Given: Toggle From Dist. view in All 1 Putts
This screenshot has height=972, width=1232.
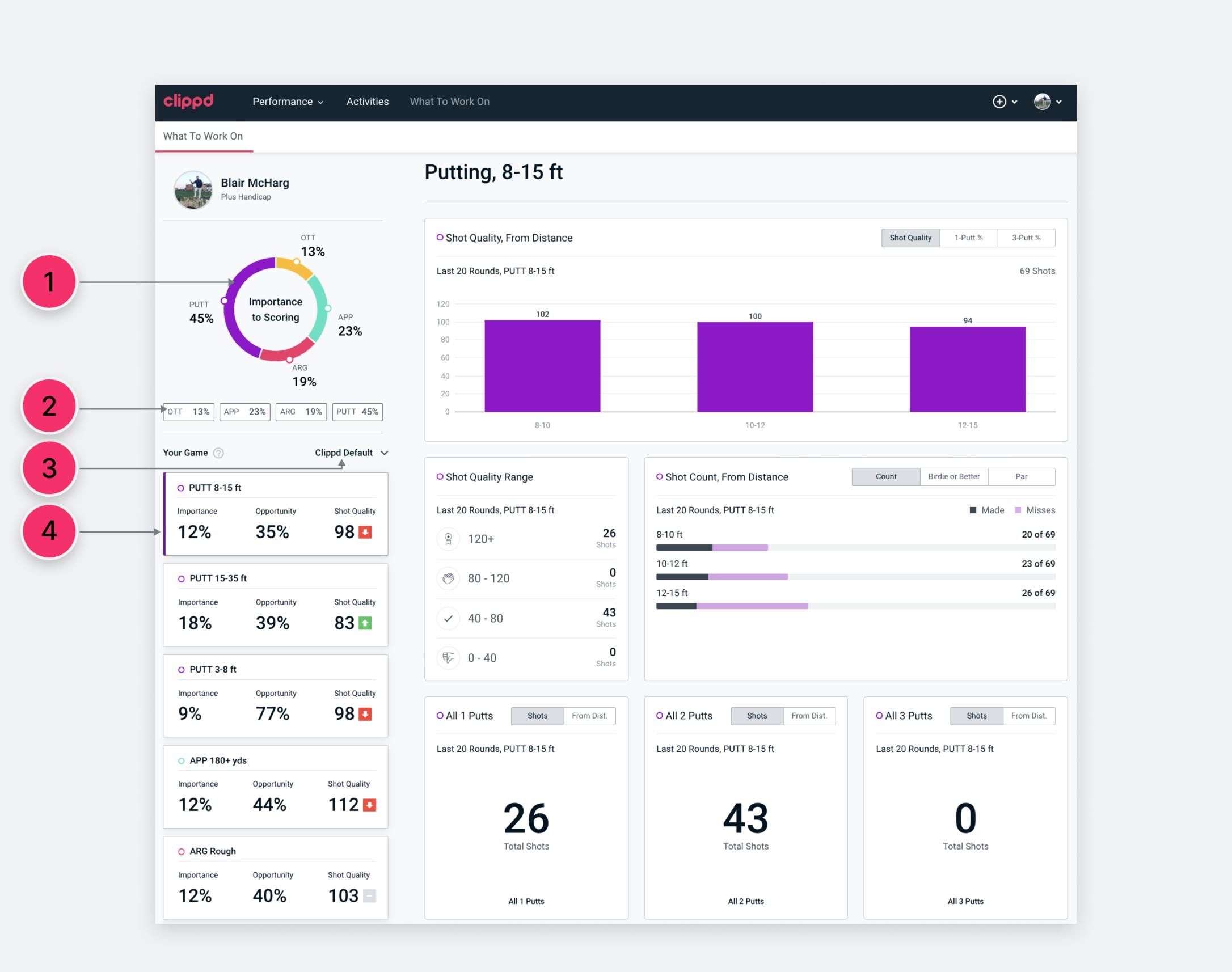Looking at the screenshot, I should pyautogui.click(x=589, y=716).
